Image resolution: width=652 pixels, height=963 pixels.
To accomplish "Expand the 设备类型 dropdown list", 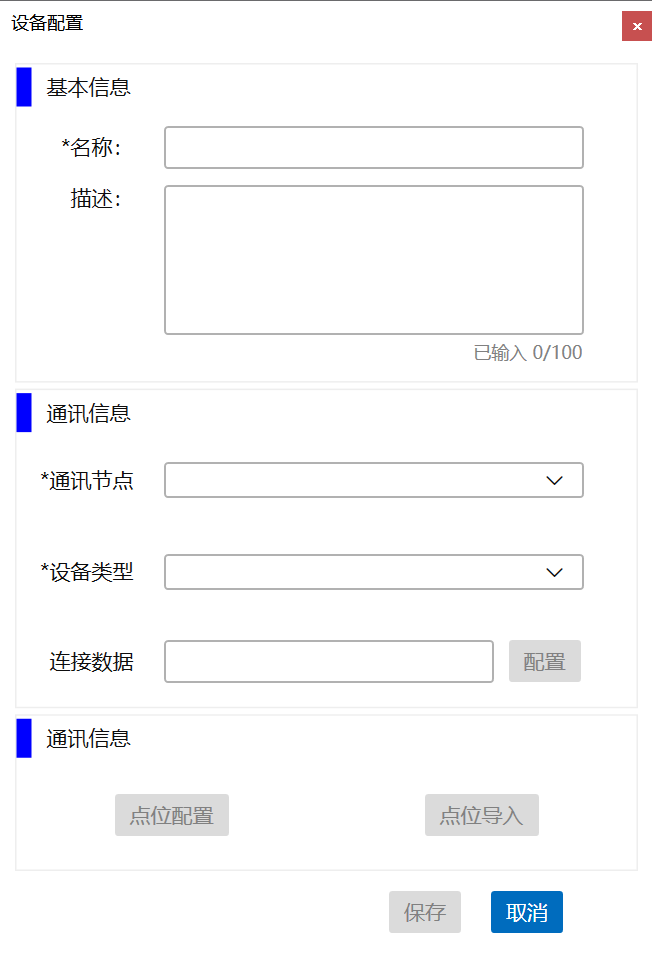I will [x=373, y=572].
